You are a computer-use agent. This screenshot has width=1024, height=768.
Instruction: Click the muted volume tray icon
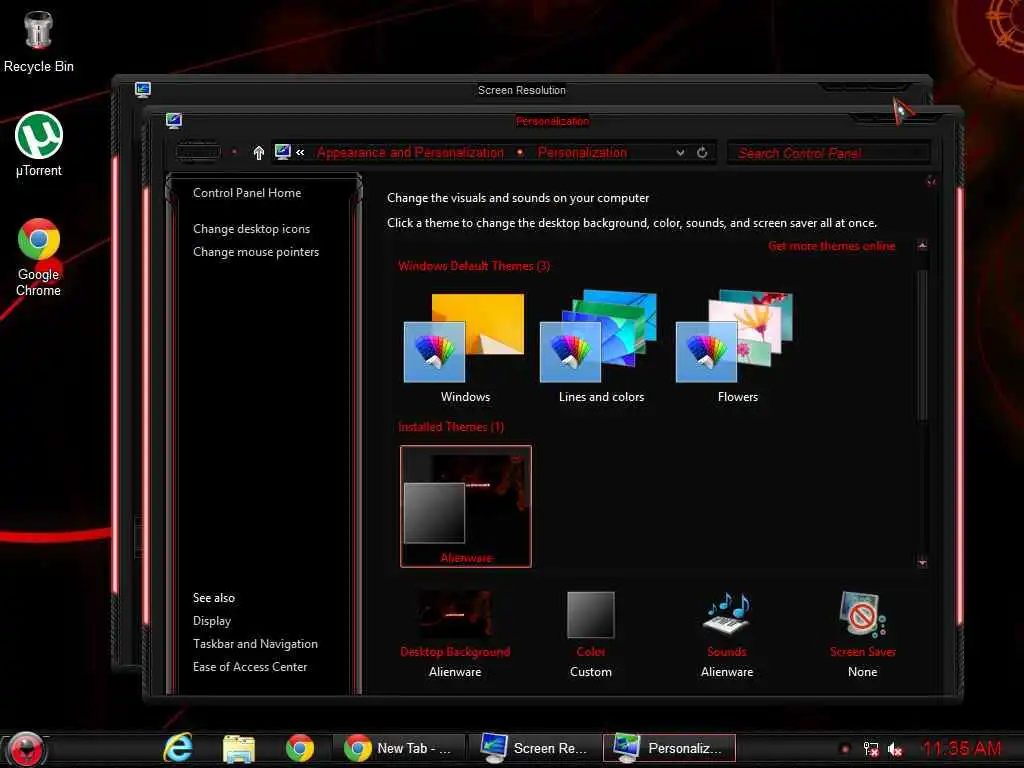895,750
